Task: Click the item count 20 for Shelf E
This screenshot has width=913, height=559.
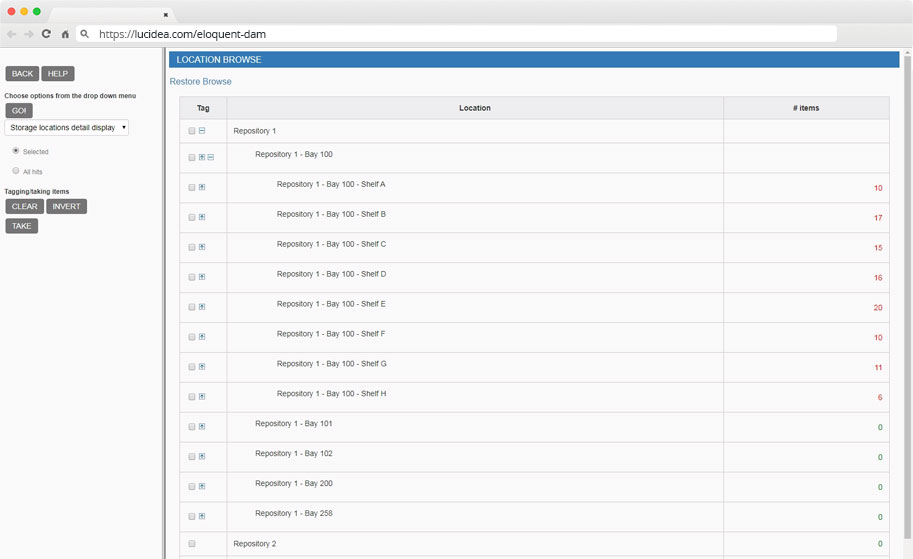Action: click(877, 307)
